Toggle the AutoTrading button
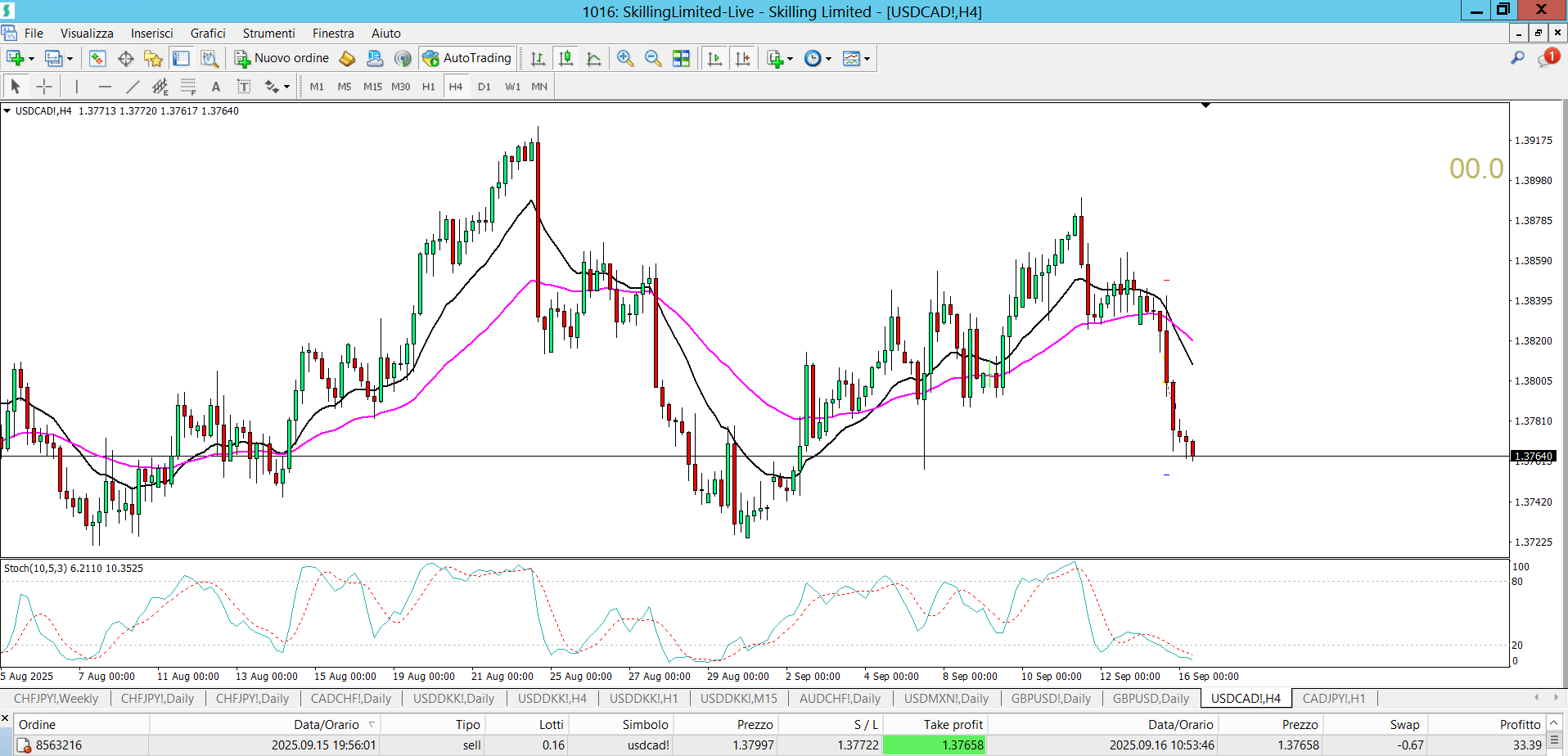 click(x=467, y=58)
